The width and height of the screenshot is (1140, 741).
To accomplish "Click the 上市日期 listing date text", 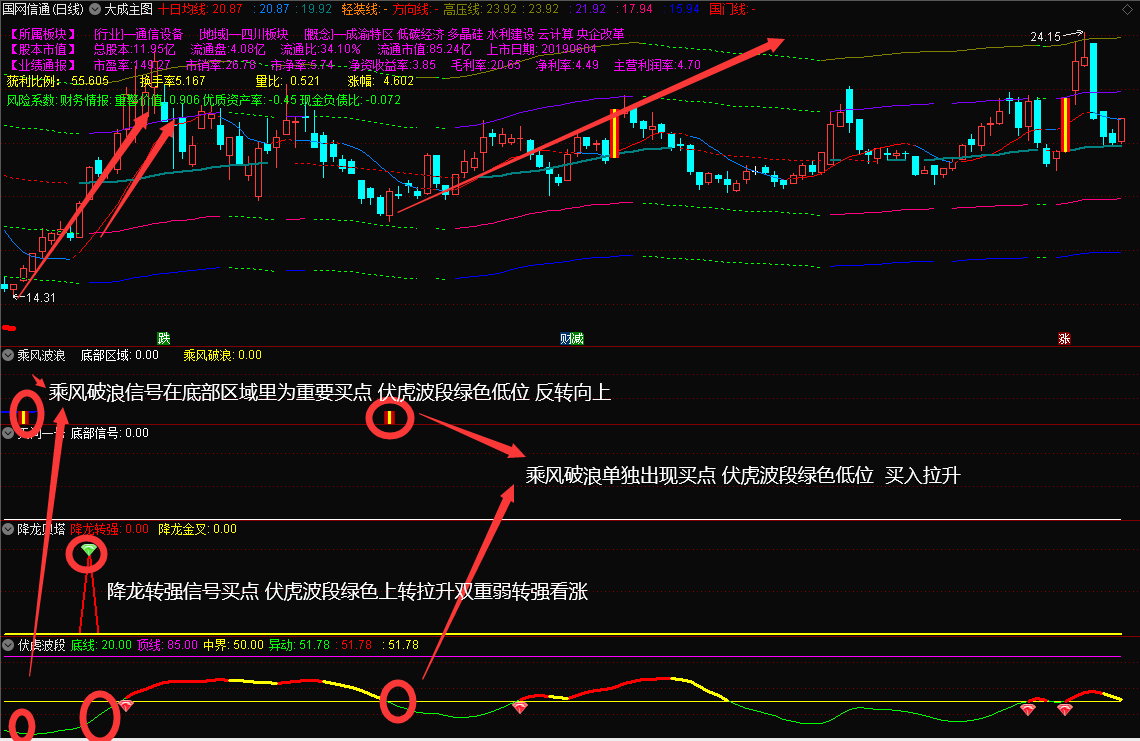I will click(x=542, y=49).
